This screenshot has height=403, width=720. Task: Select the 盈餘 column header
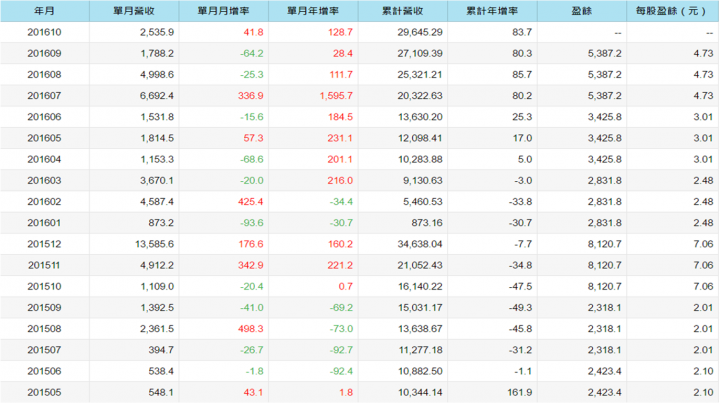coord(582,11)
